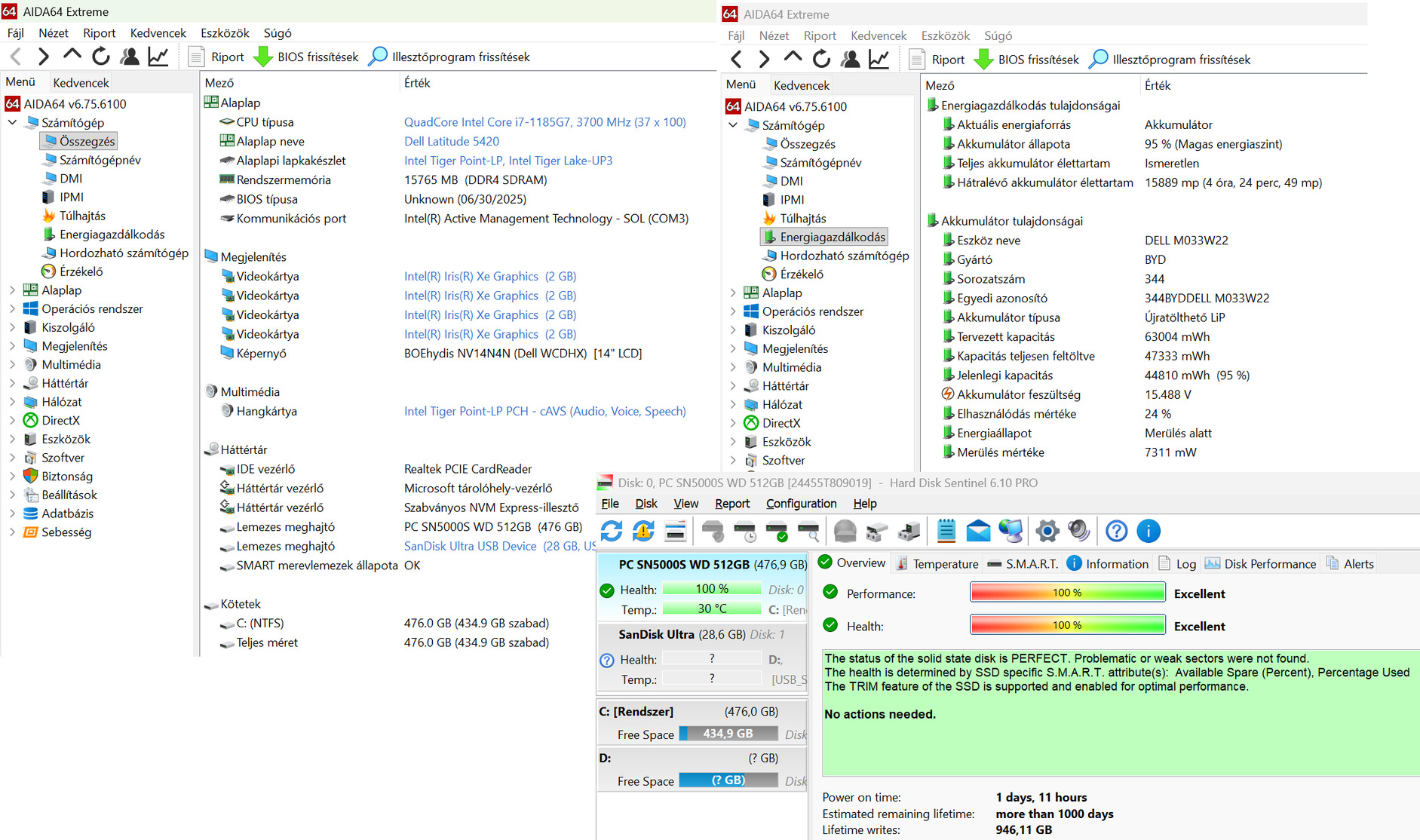Click Riport button in left AIDA64 toolbar

216,57
